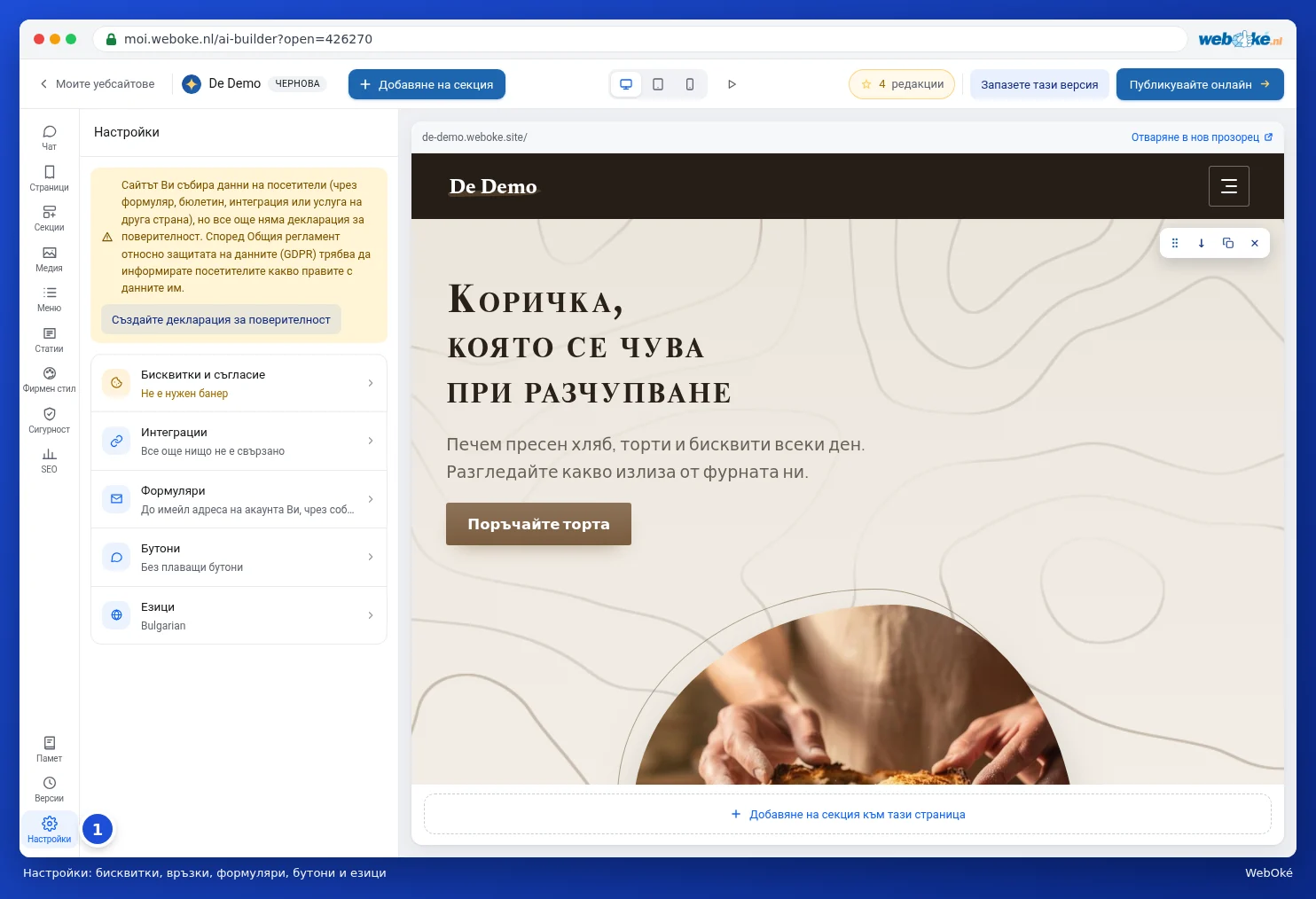
Task: Click the De Demo project name in header
Action: tap(234, 83)
